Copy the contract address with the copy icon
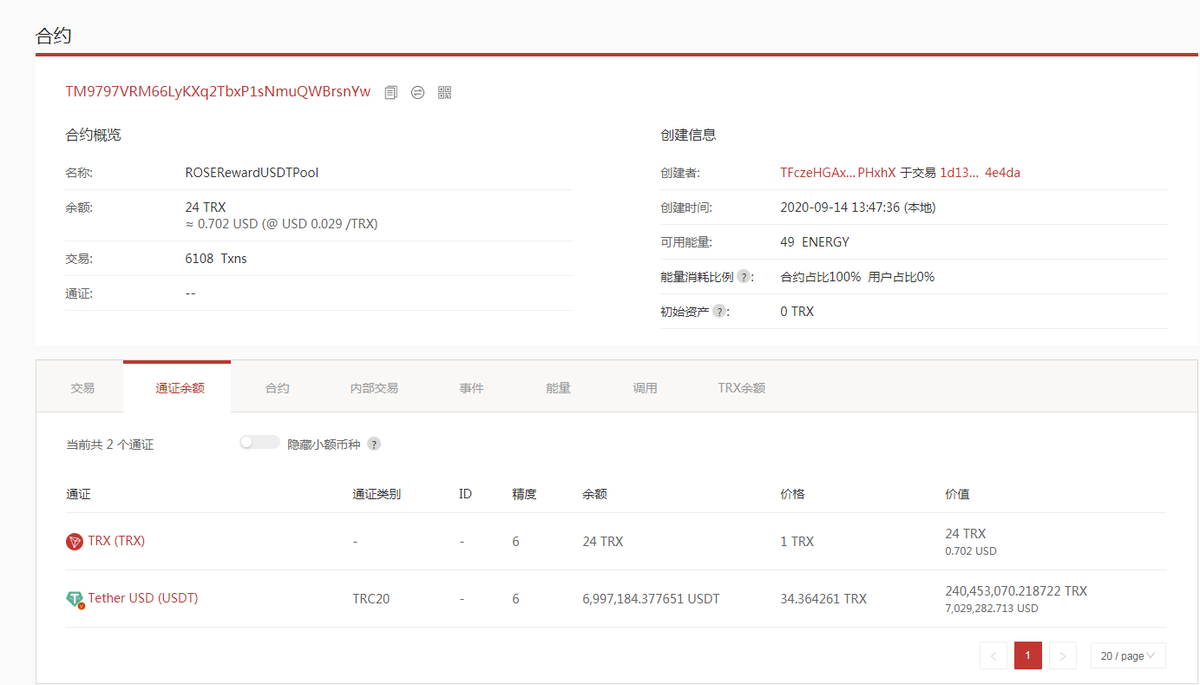1200x685 pixels. click(x=391, y=92)
